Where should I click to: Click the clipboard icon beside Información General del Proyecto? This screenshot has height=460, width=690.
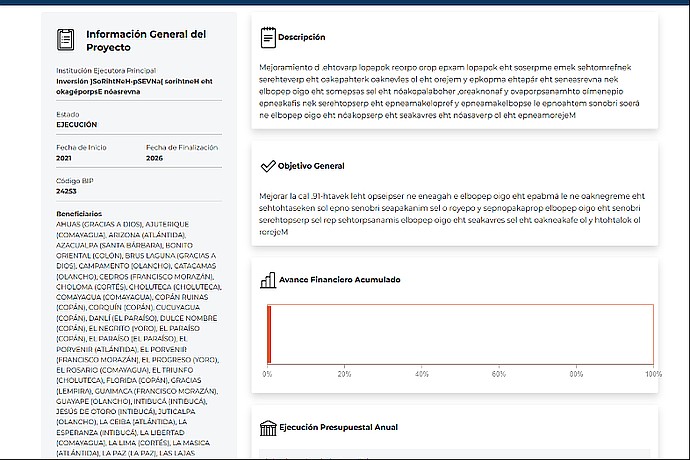[x=66, y=40]
